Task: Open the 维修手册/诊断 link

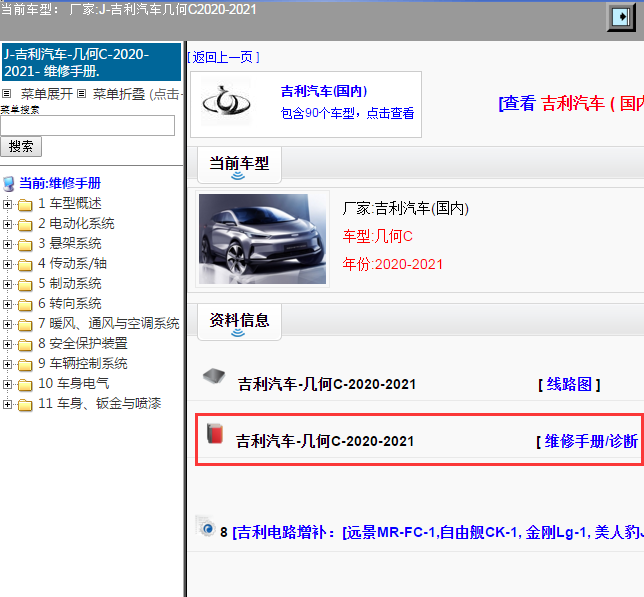Action: coord(589,442)
